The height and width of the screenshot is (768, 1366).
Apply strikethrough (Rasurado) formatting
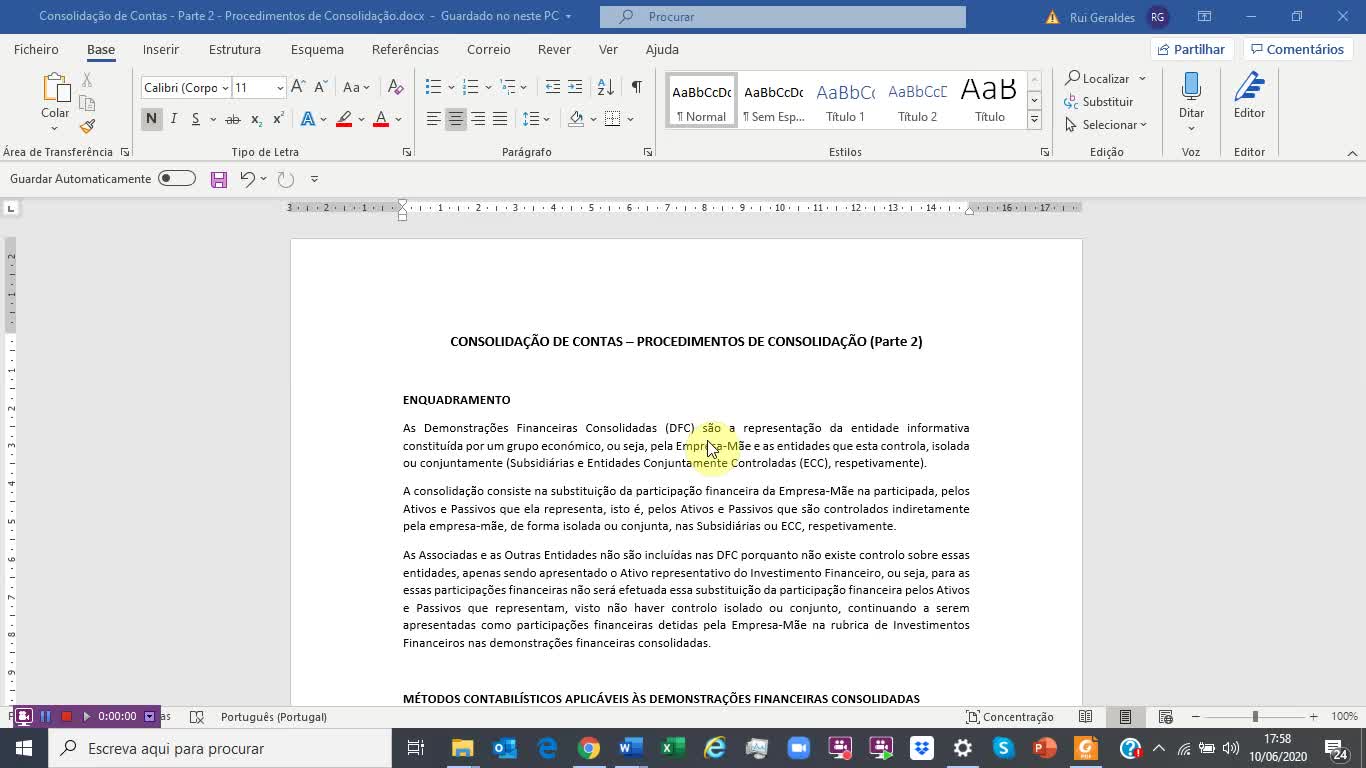231,118
